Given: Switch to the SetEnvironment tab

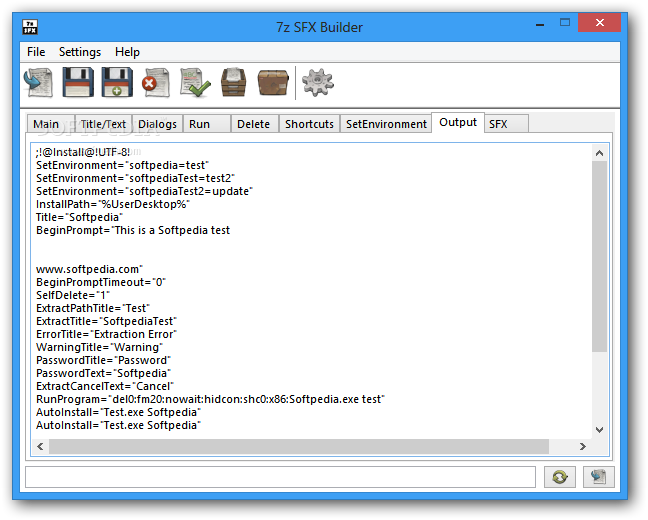Looking at the screenshot, I should click(386, 124).
